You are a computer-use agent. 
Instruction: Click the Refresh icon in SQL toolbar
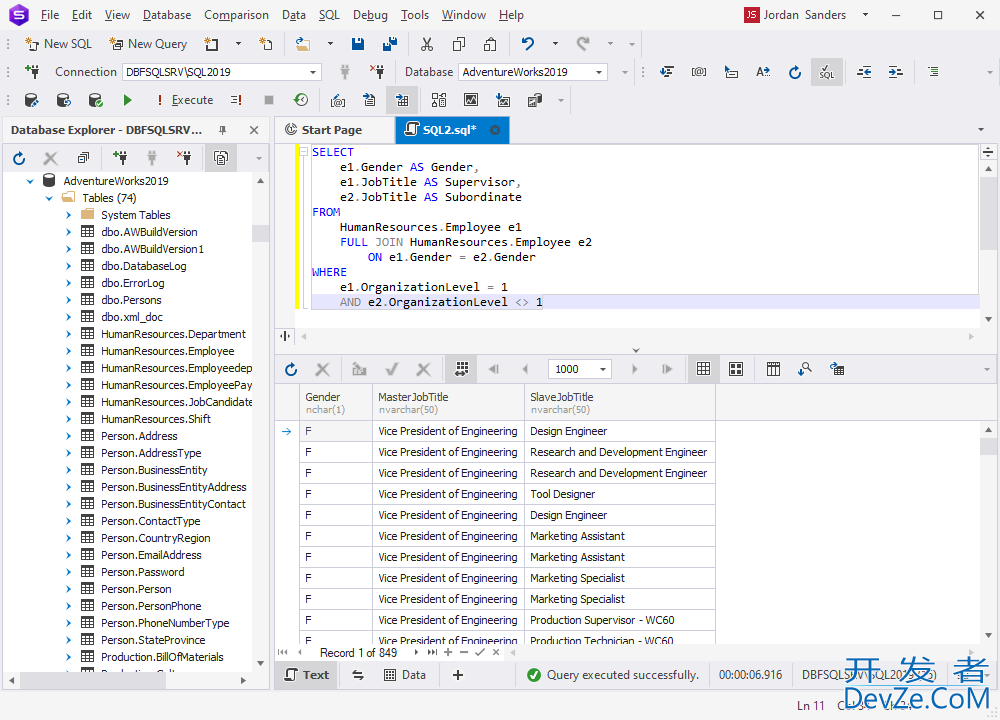tap(795, 72)
